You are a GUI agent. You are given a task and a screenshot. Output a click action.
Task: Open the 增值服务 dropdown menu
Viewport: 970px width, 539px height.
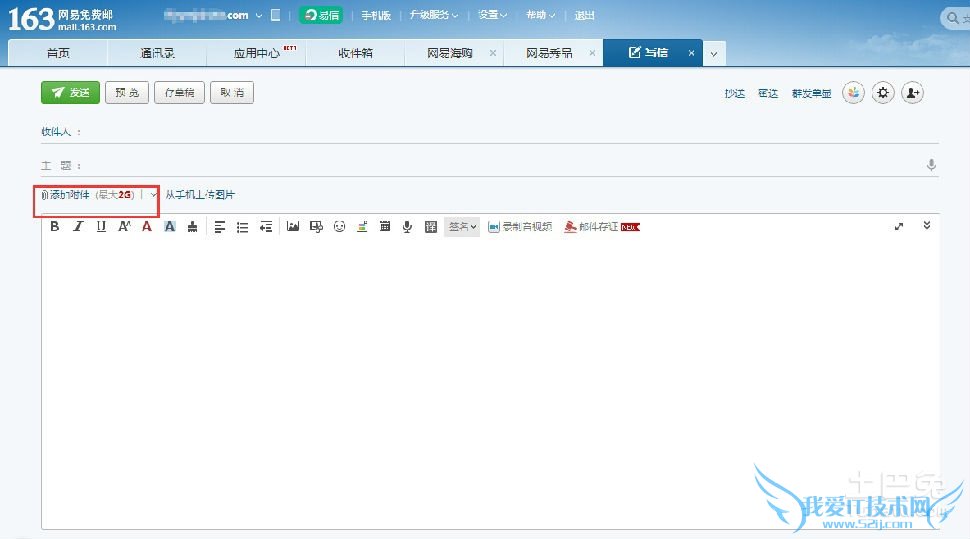[434, 15]
